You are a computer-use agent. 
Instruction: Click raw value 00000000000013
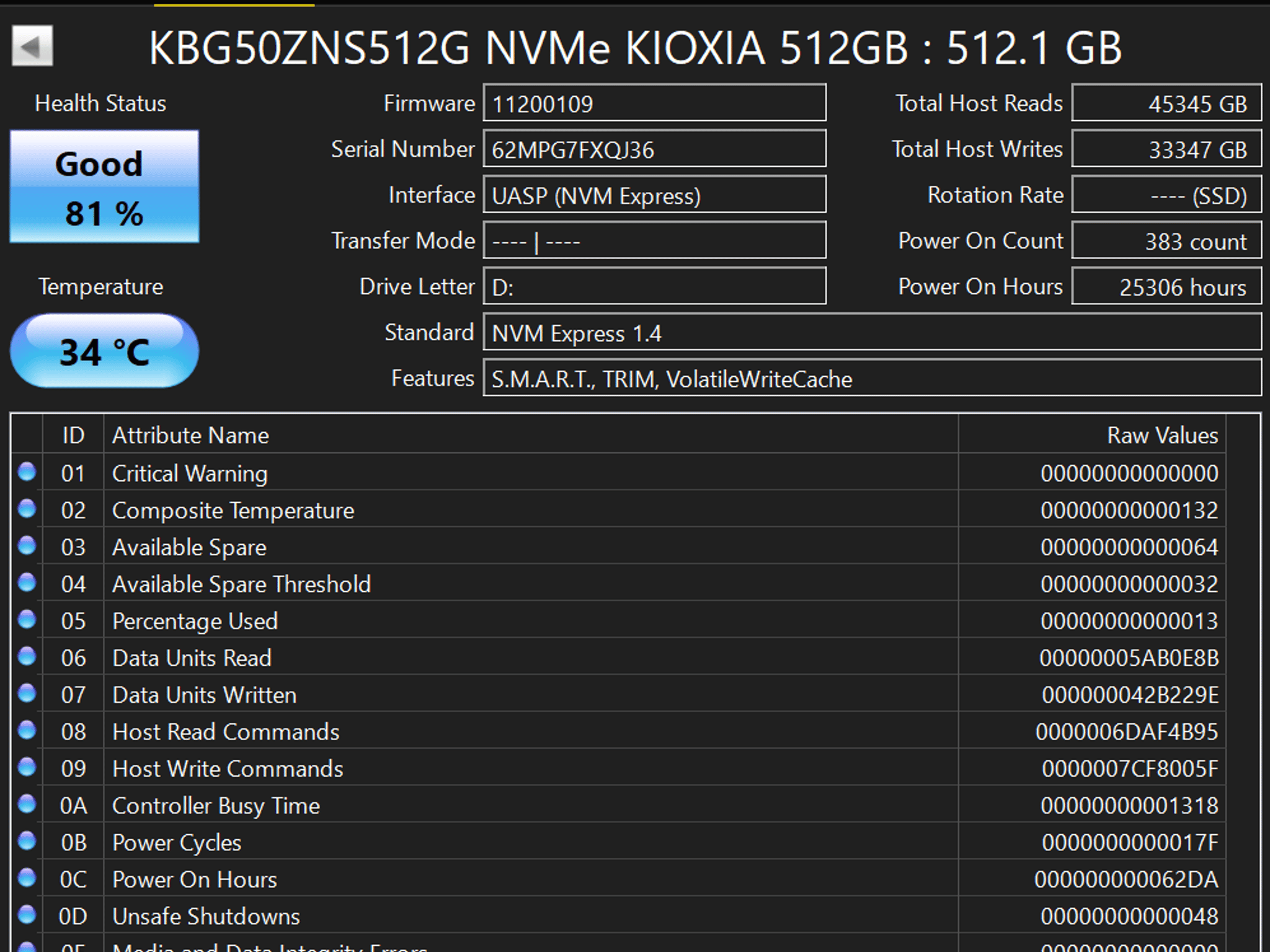click(1129, 621)
